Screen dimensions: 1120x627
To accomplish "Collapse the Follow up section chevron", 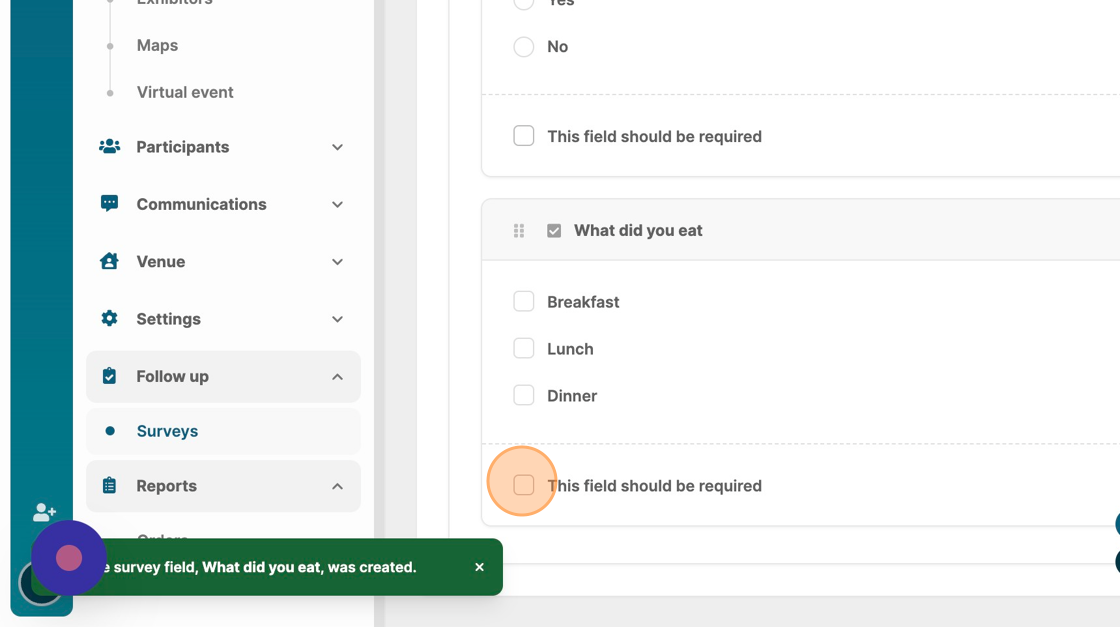I will point(337,377).
